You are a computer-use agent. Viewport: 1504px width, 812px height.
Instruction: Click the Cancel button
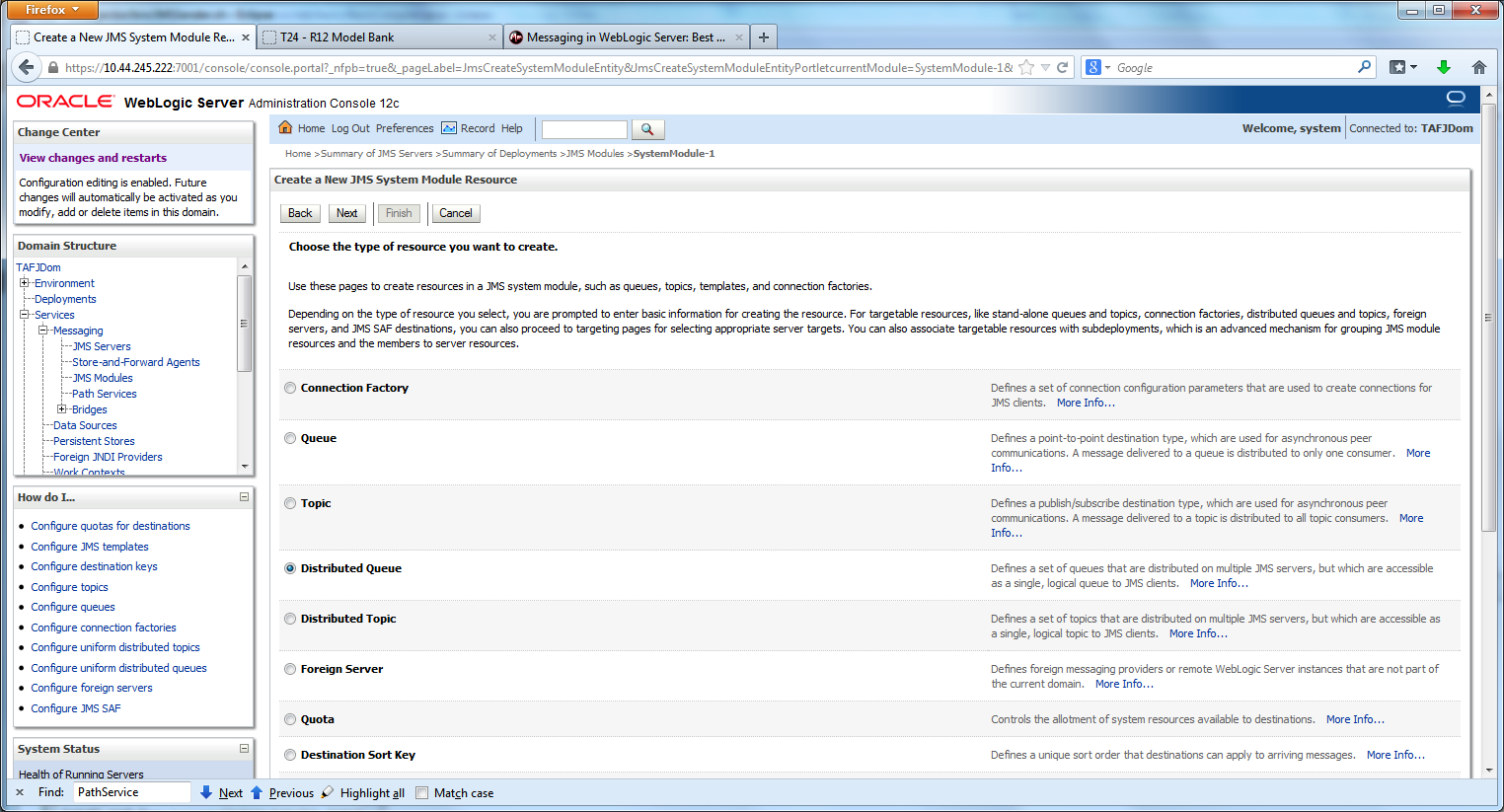tap(456, 213)
